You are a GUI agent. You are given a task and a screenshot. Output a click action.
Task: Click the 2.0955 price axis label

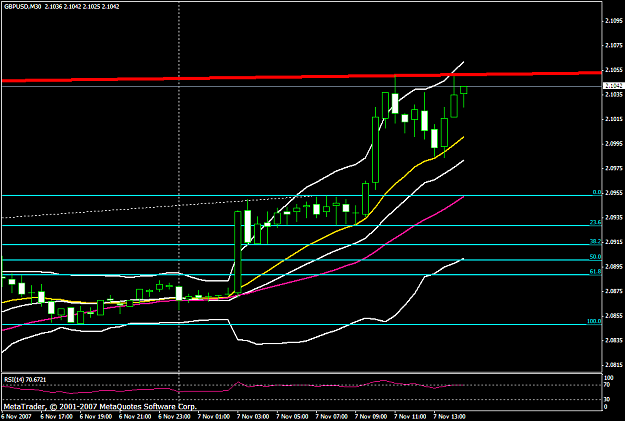(614, 193)
